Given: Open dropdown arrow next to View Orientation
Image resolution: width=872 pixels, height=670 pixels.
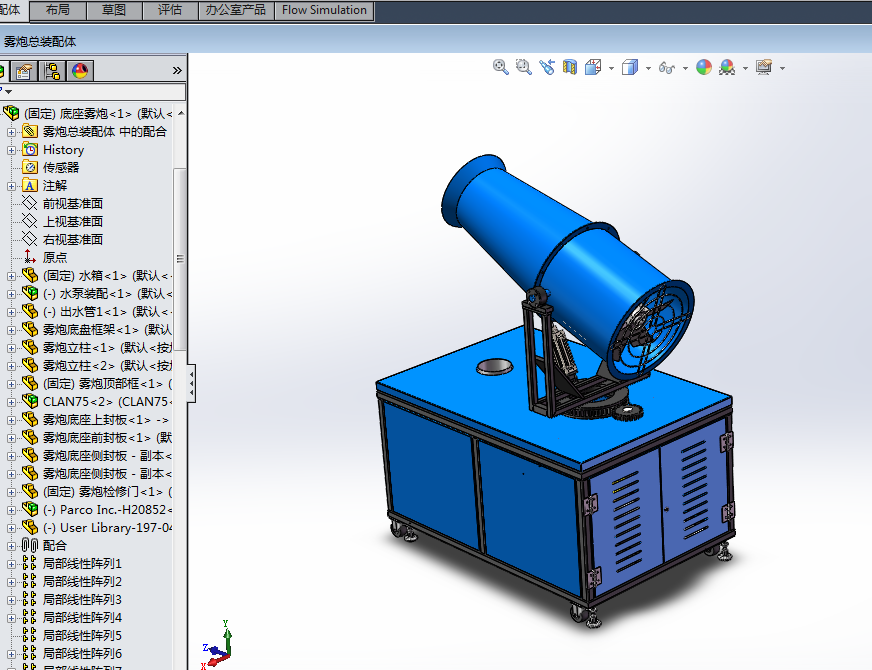Looking at the screenshot, I should pos(611,68).
